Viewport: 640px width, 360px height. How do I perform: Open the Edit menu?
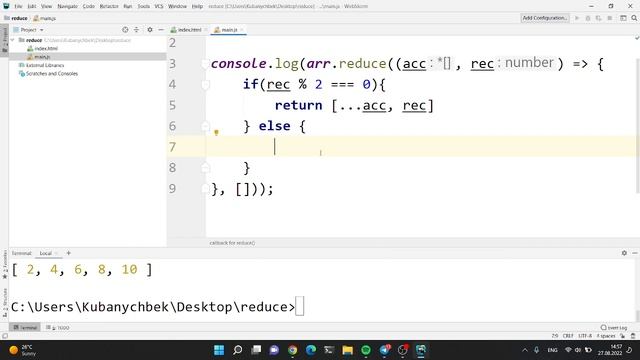(32, 6)
